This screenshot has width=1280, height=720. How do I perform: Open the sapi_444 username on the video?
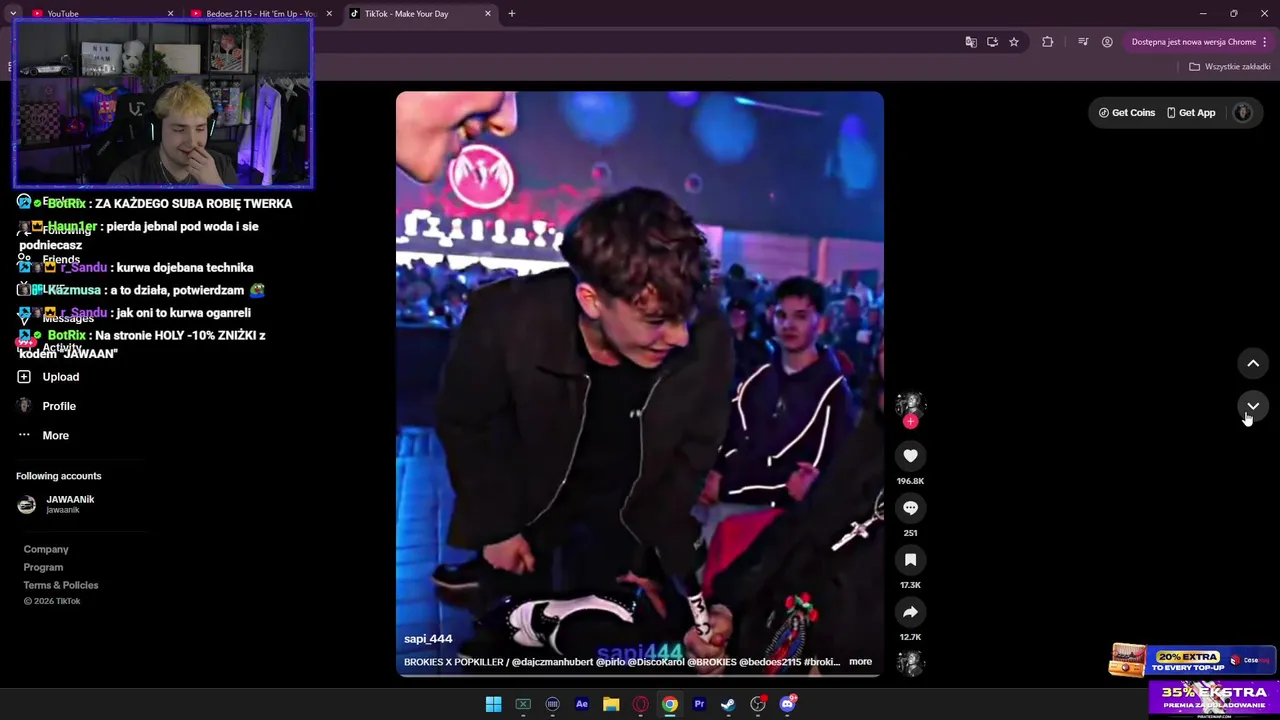pyautogui.click(x=428, y=639)
